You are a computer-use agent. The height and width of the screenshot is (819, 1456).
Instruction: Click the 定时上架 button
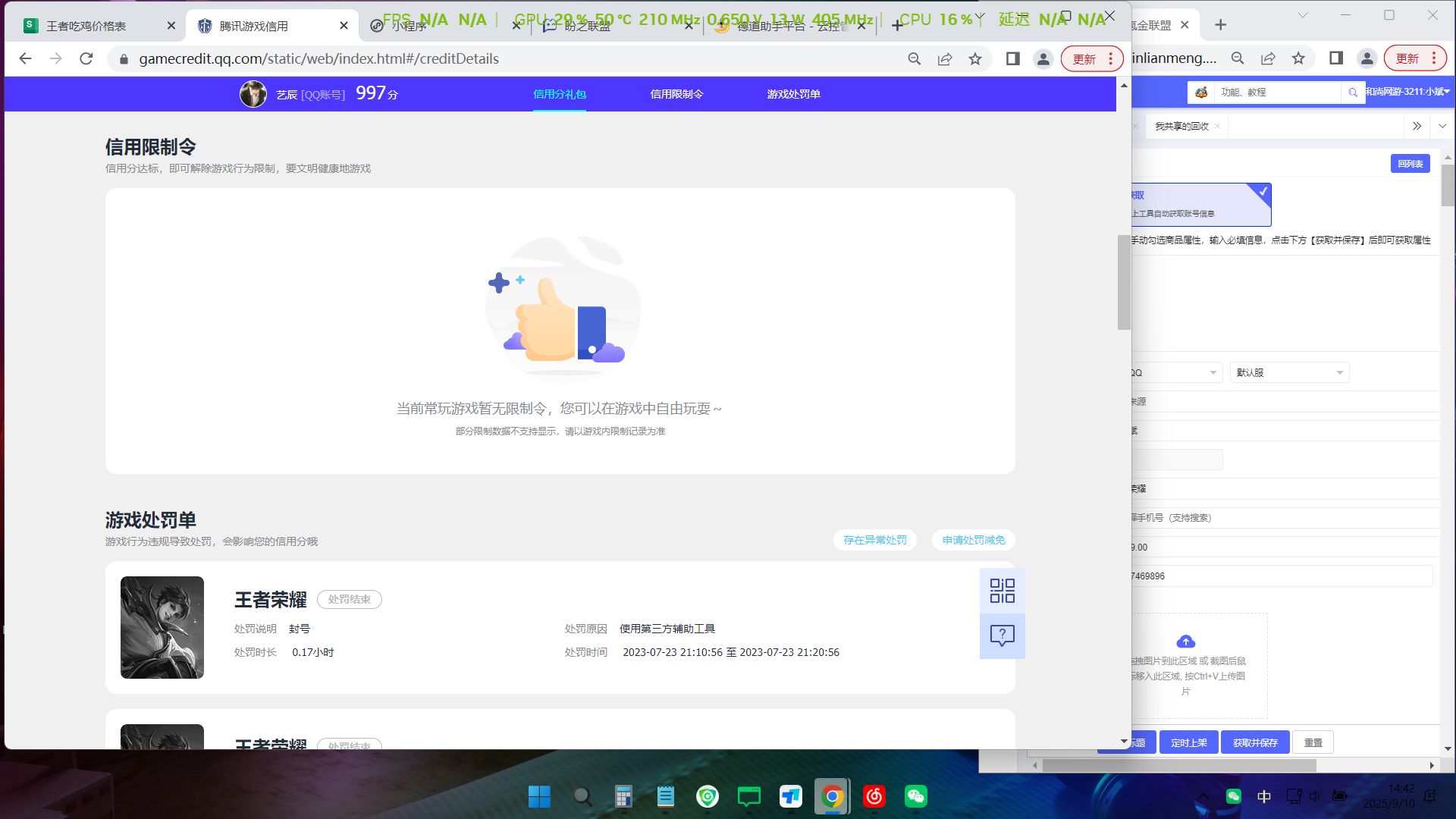click(x=1188, y=742)
